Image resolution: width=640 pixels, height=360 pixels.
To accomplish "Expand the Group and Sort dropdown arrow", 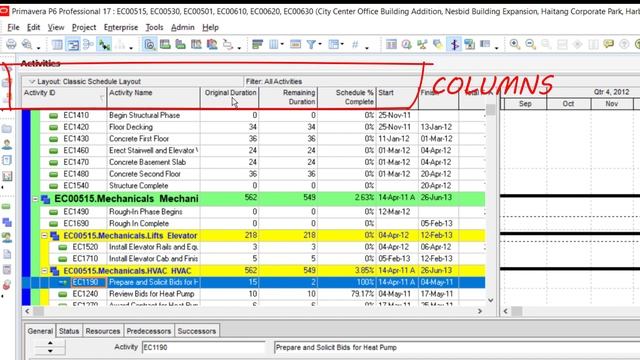I will [342, 44].
